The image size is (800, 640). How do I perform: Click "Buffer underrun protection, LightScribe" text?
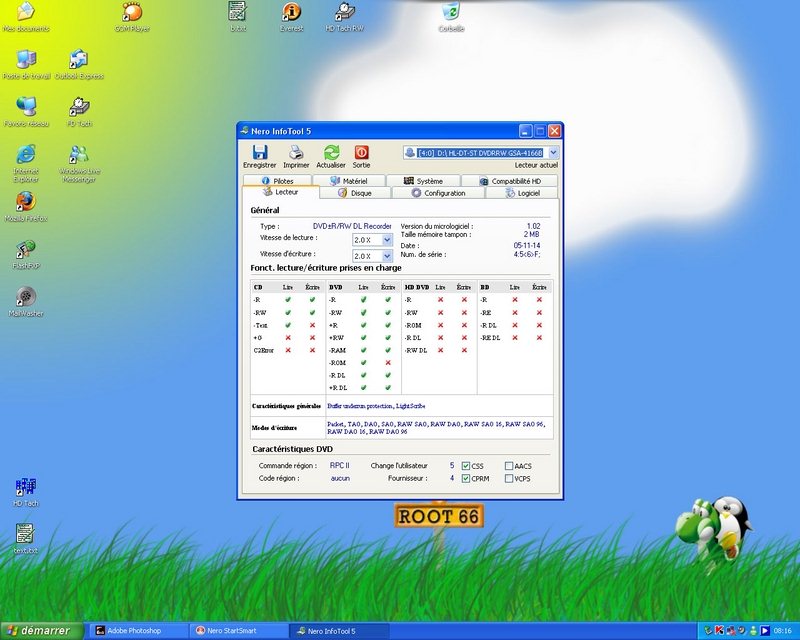tap(376, 406)
